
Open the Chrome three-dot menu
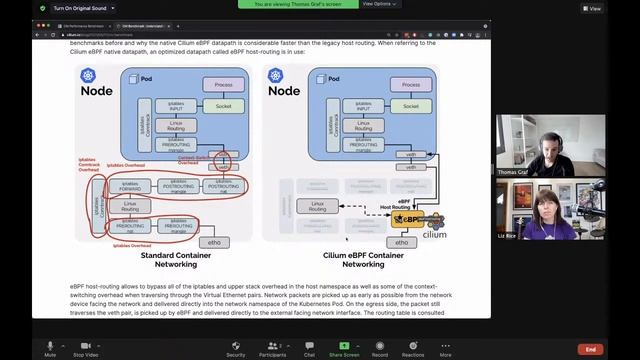pos(485,35)
